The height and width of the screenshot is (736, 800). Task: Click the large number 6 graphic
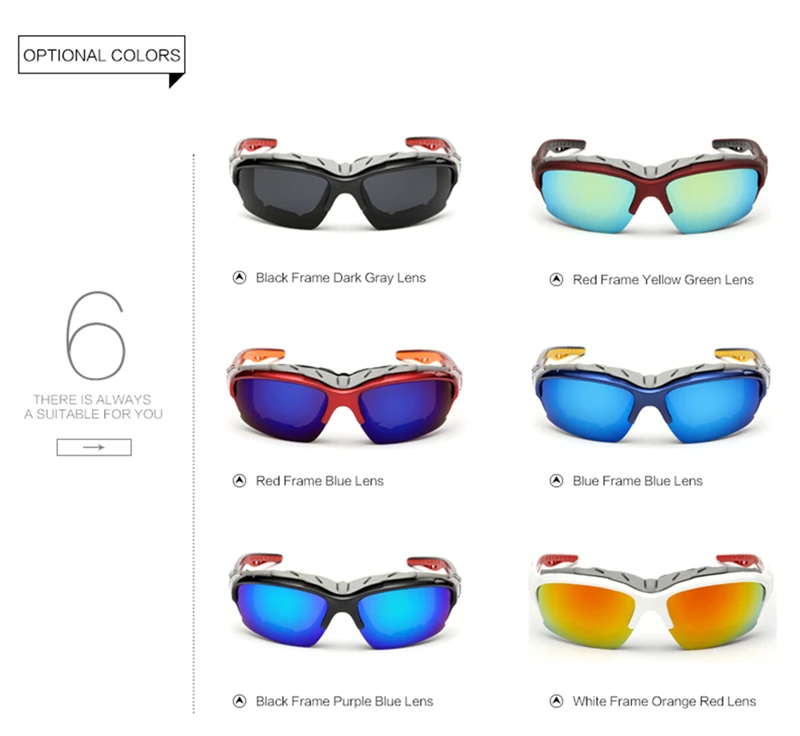pos(95,335)
